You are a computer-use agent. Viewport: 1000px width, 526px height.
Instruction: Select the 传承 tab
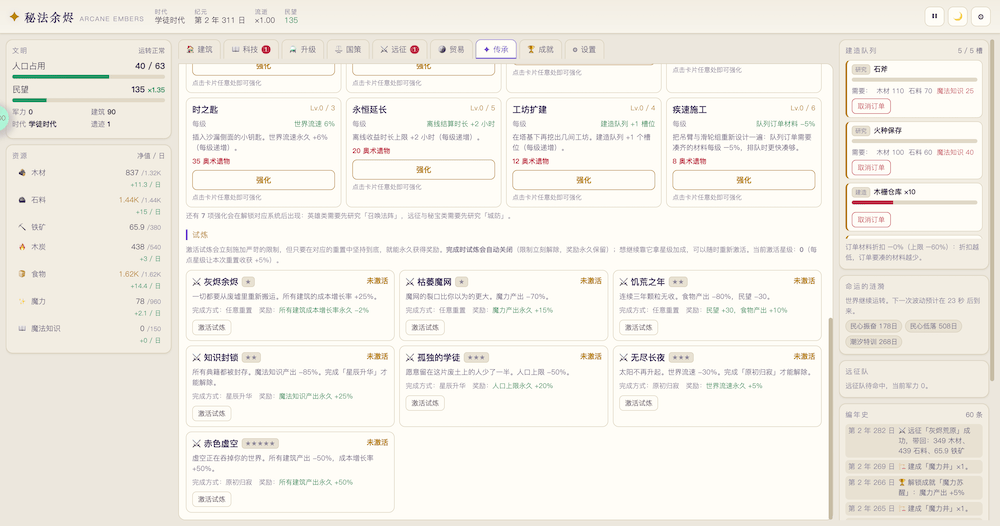pos(496,49)
